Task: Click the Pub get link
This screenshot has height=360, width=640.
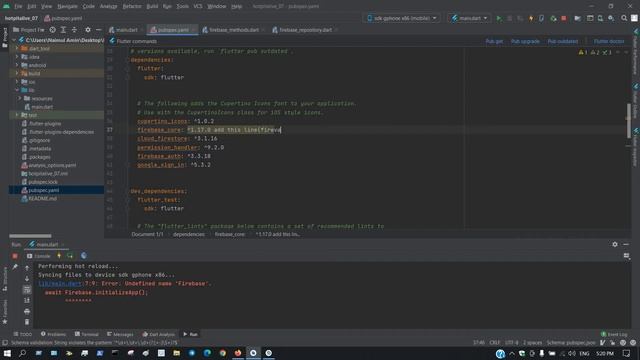Action: pos(494,41)
